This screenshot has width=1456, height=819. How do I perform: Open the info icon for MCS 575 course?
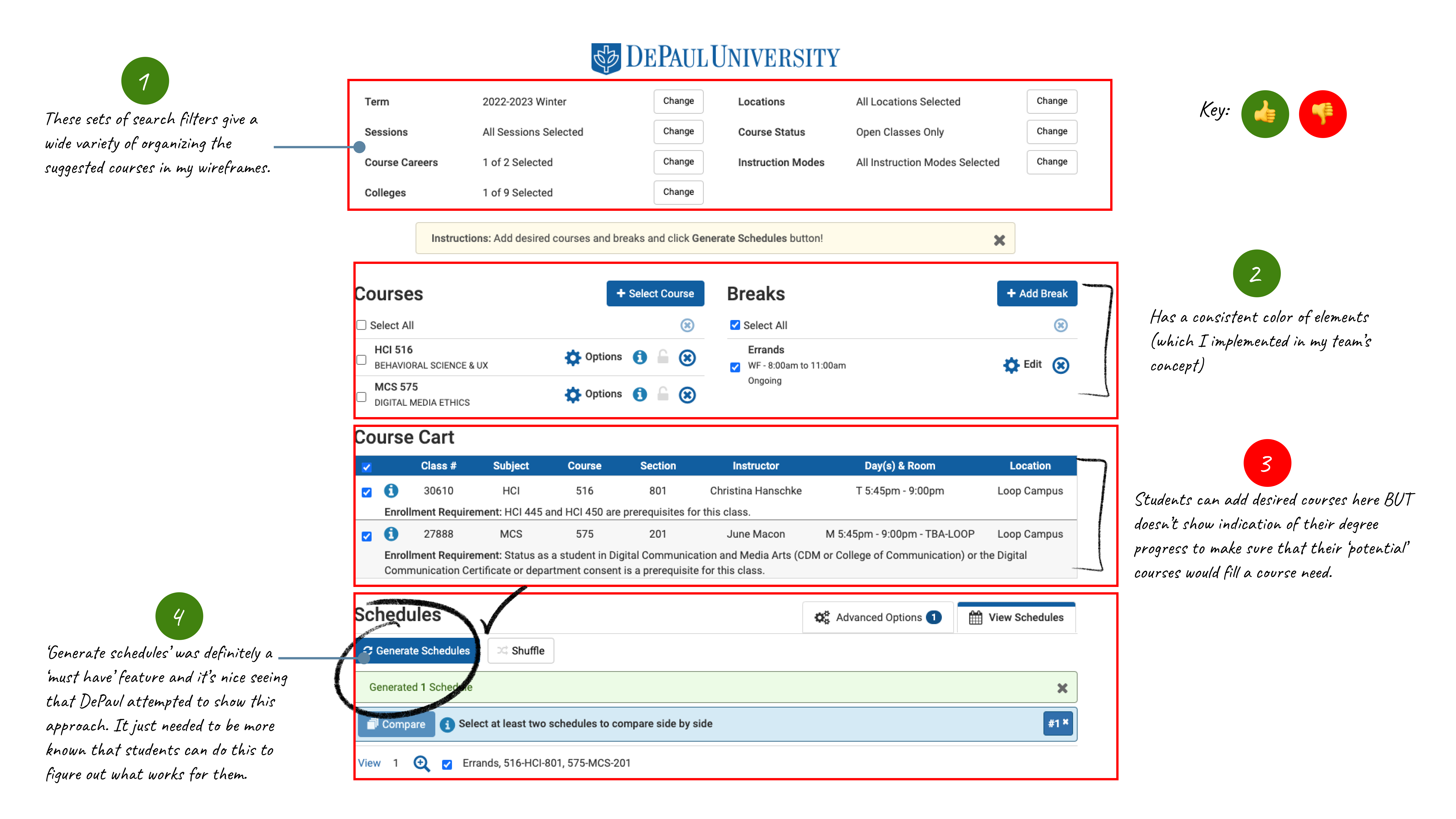(x=640, y=395)
